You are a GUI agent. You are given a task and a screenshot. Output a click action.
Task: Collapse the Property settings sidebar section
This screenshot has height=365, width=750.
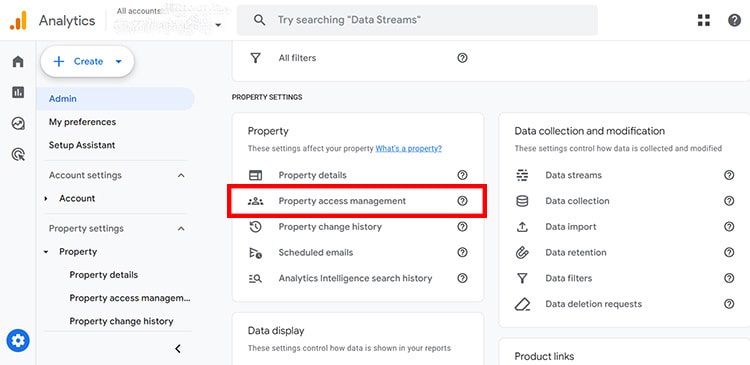[x=181, y=229]
